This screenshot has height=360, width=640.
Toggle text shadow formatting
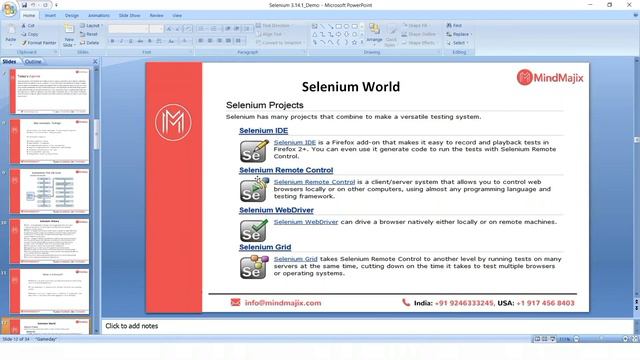[149, 41]
